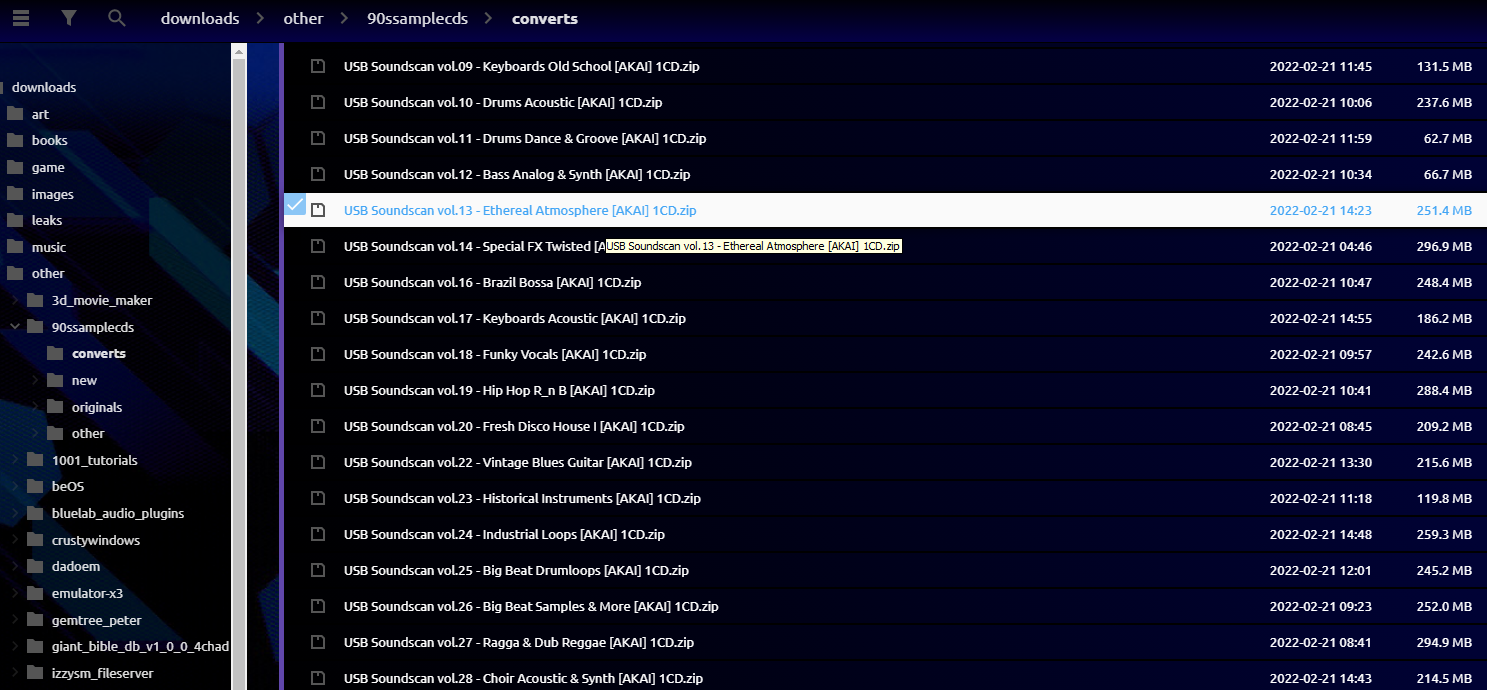Click file icon for vol.25 Big Beat Drumloops
1487x690 pixels.
pyautogui.click(x=318, y=570)
